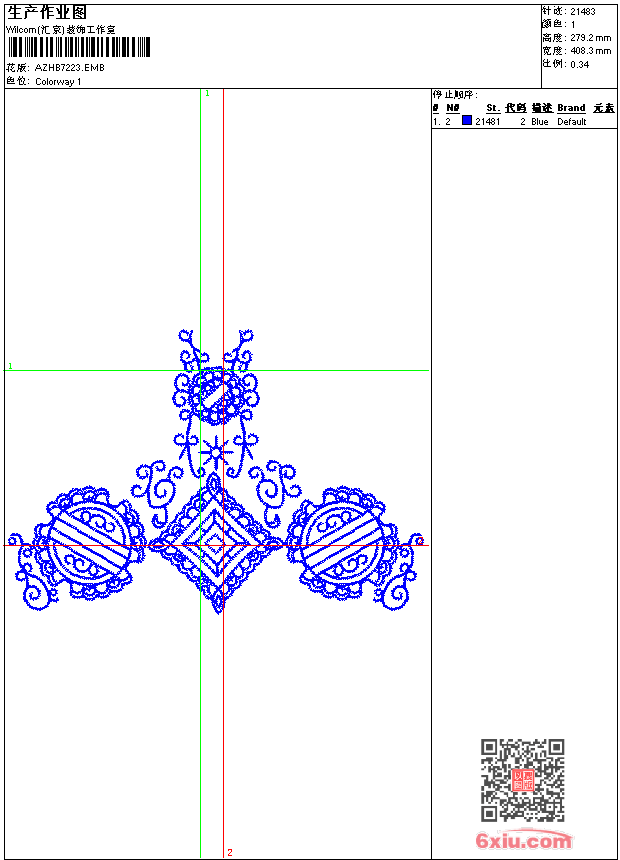Click the St. column header
The image size is (620, 860).
click(x=492, y=108)
